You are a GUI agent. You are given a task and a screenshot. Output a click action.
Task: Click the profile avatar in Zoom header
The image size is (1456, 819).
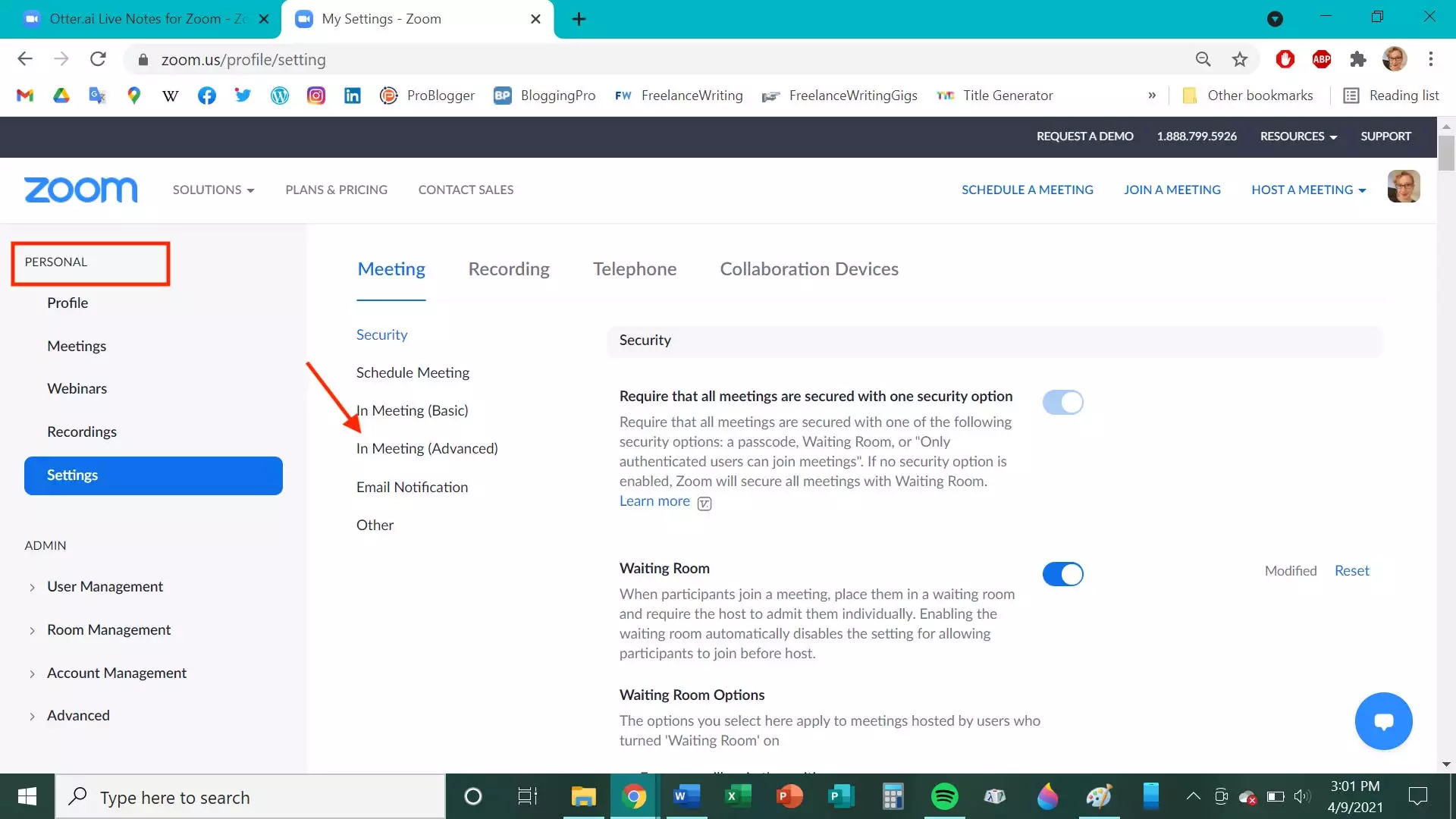click(1404, 187)
